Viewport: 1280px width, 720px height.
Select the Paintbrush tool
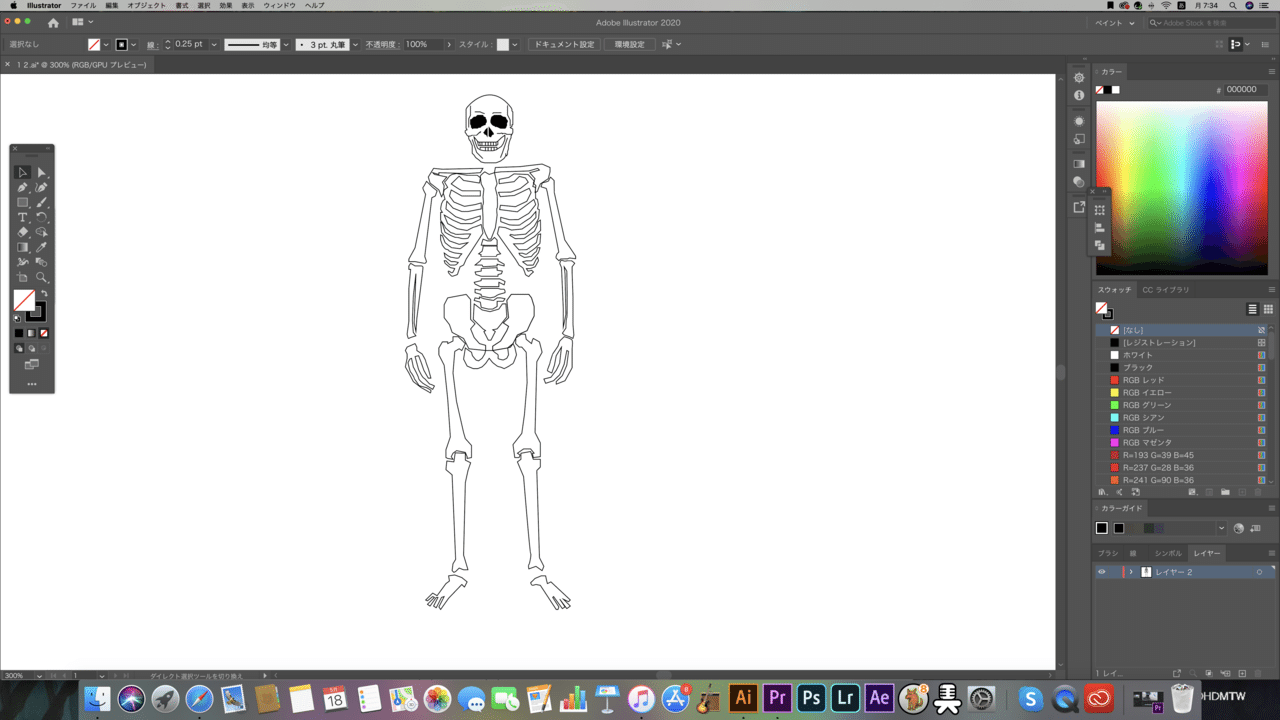click(42, 202)
